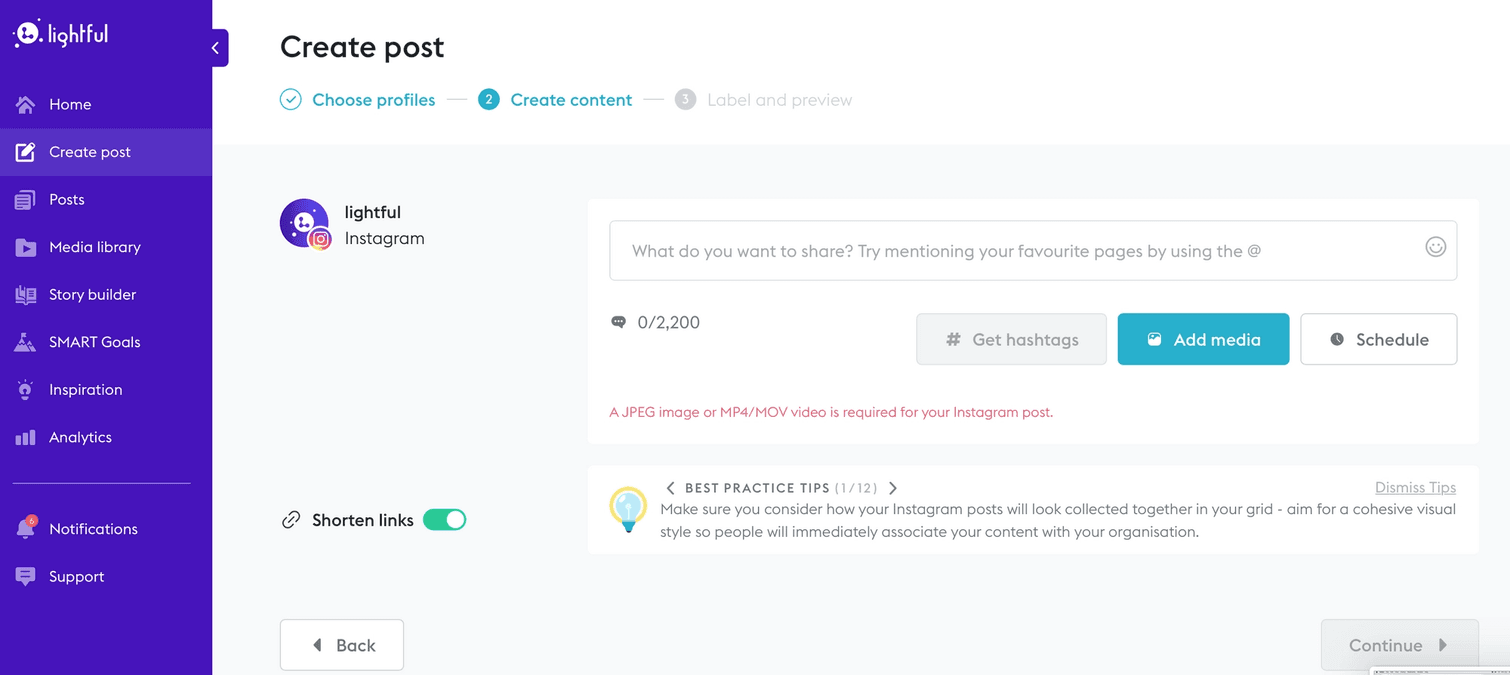This screenshot has height=675, width=1510.
Task: Click the Lightful Instagram profile avatar
Action: 305,223
